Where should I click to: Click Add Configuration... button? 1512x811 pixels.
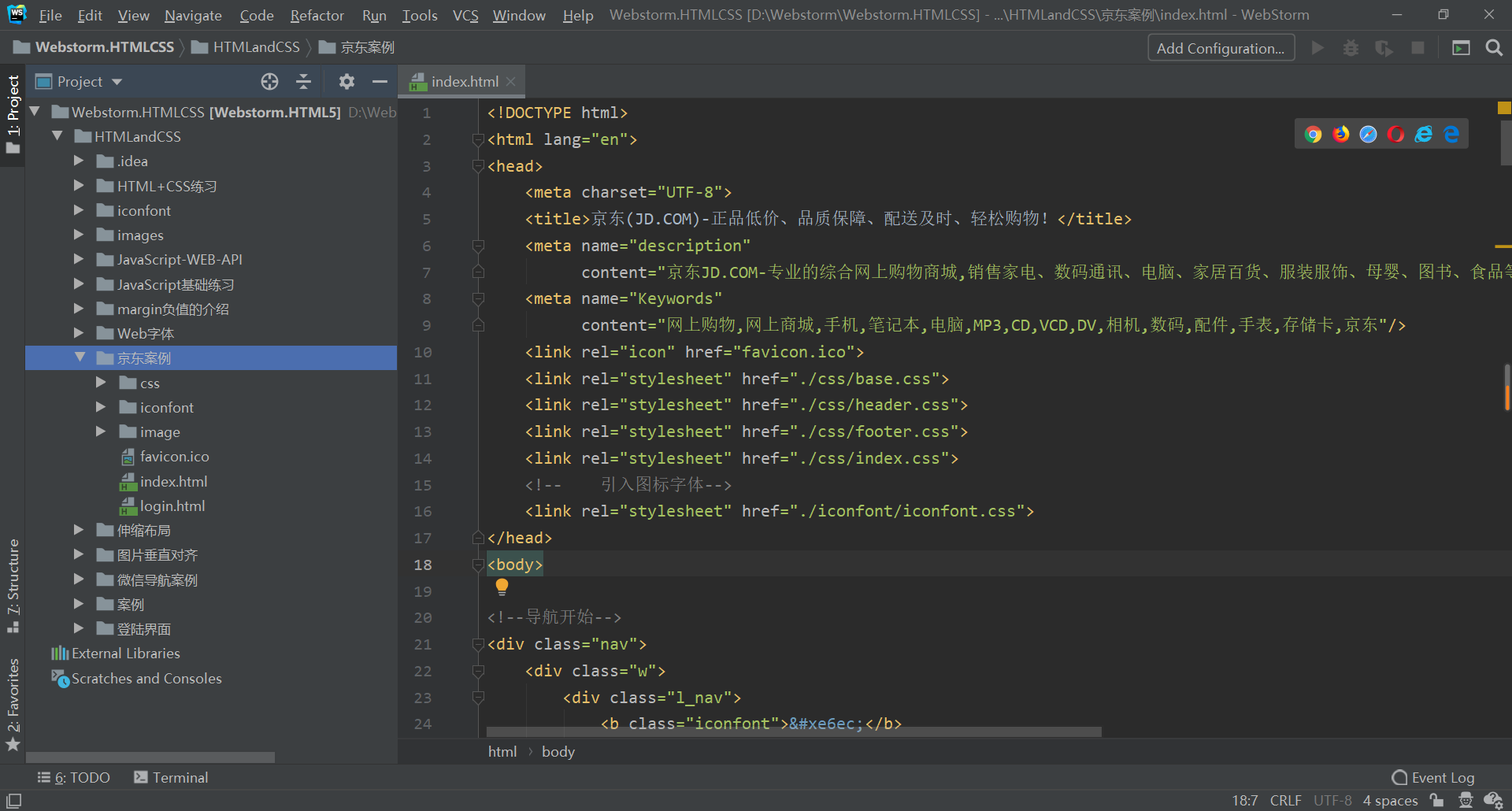[1221, 48]
